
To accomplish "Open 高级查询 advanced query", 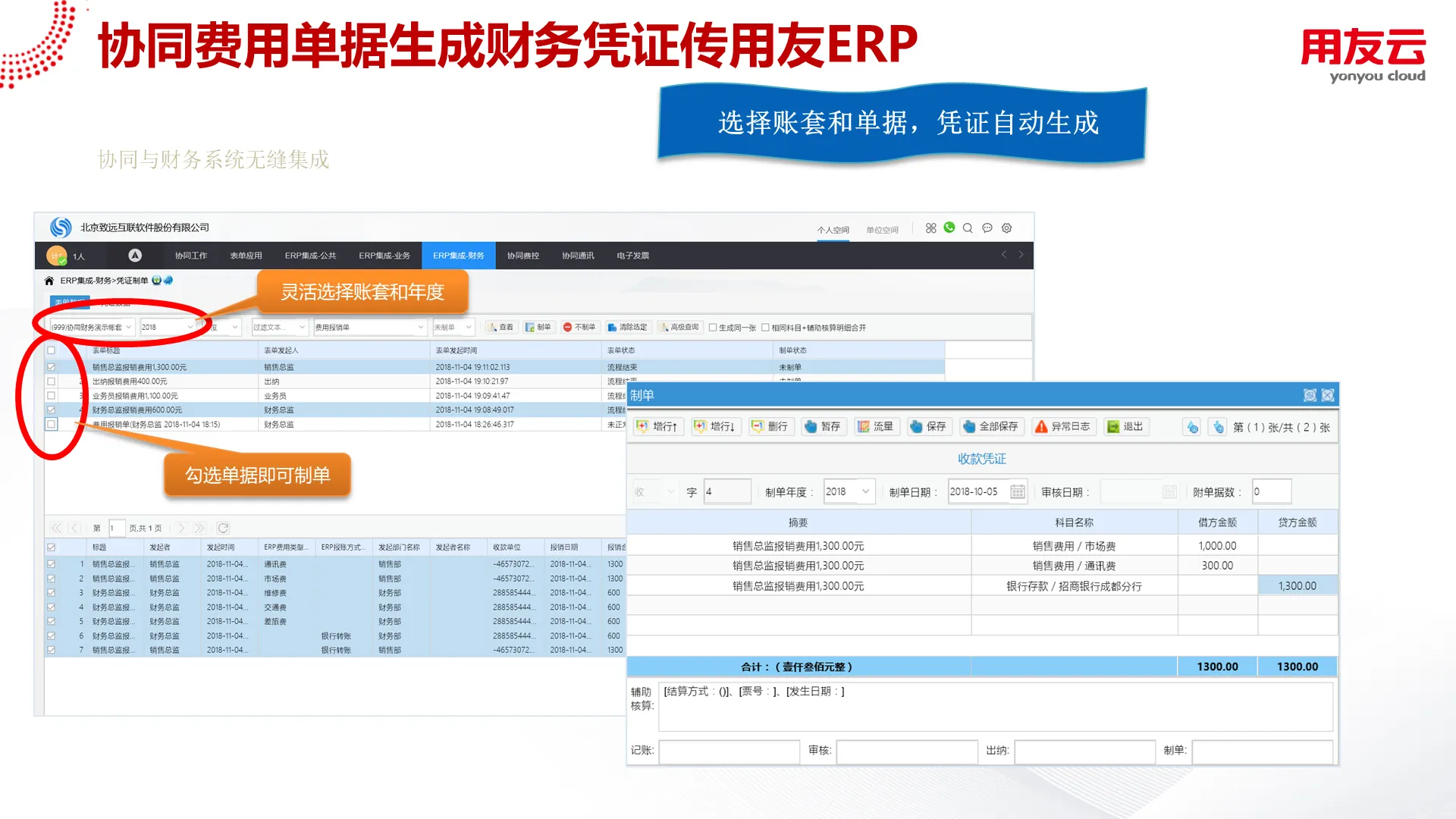I will [x=679, y=328].
